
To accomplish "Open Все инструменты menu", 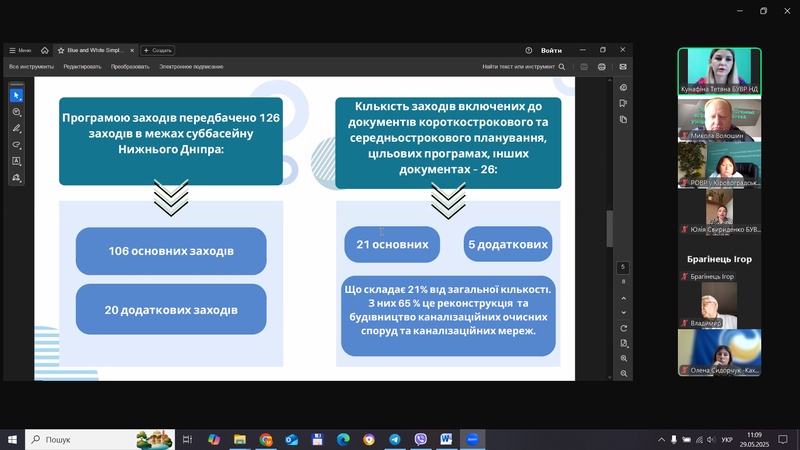I will [31, 67].
